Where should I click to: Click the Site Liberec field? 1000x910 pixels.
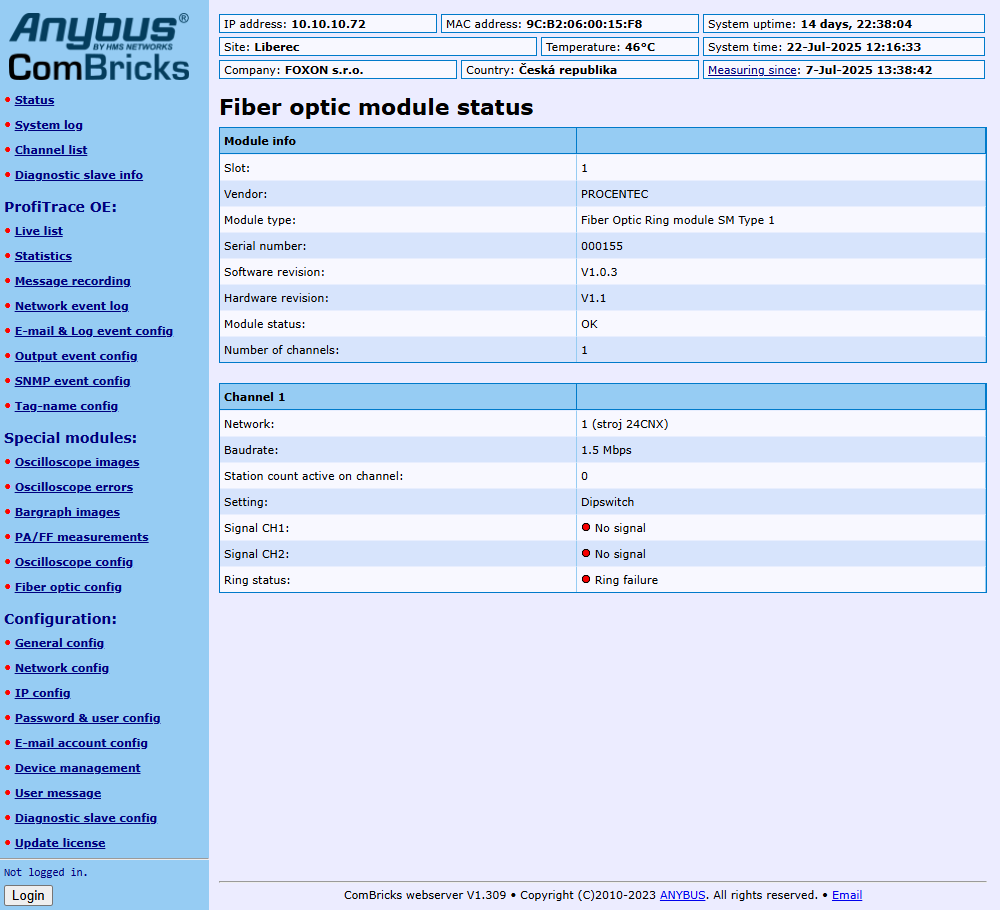pos(378,47)
